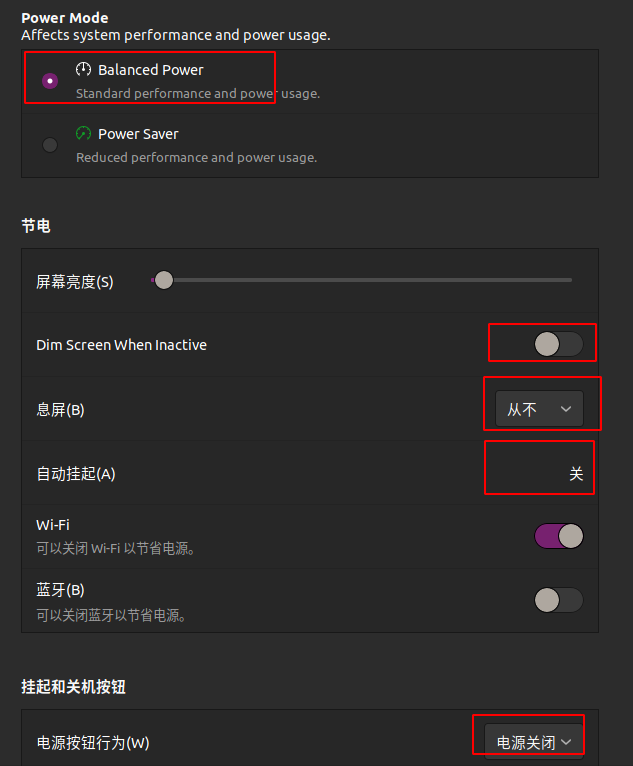The height and width of the screenshot is (766, 633).
Task: Turn on the 蓝牙 Bluetooth switch
Action: 558,600
